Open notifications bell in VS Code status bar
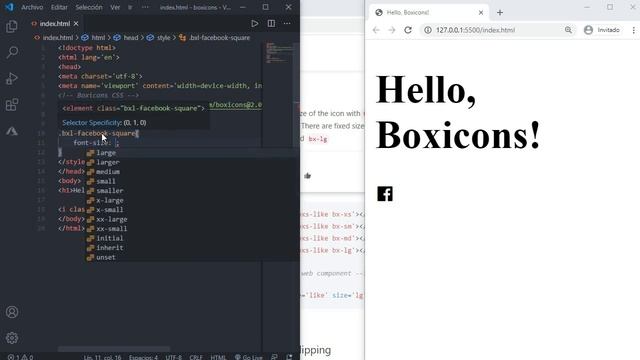Image resolution: width=640 pixels, height=360 pixels. tap(289, 357)
